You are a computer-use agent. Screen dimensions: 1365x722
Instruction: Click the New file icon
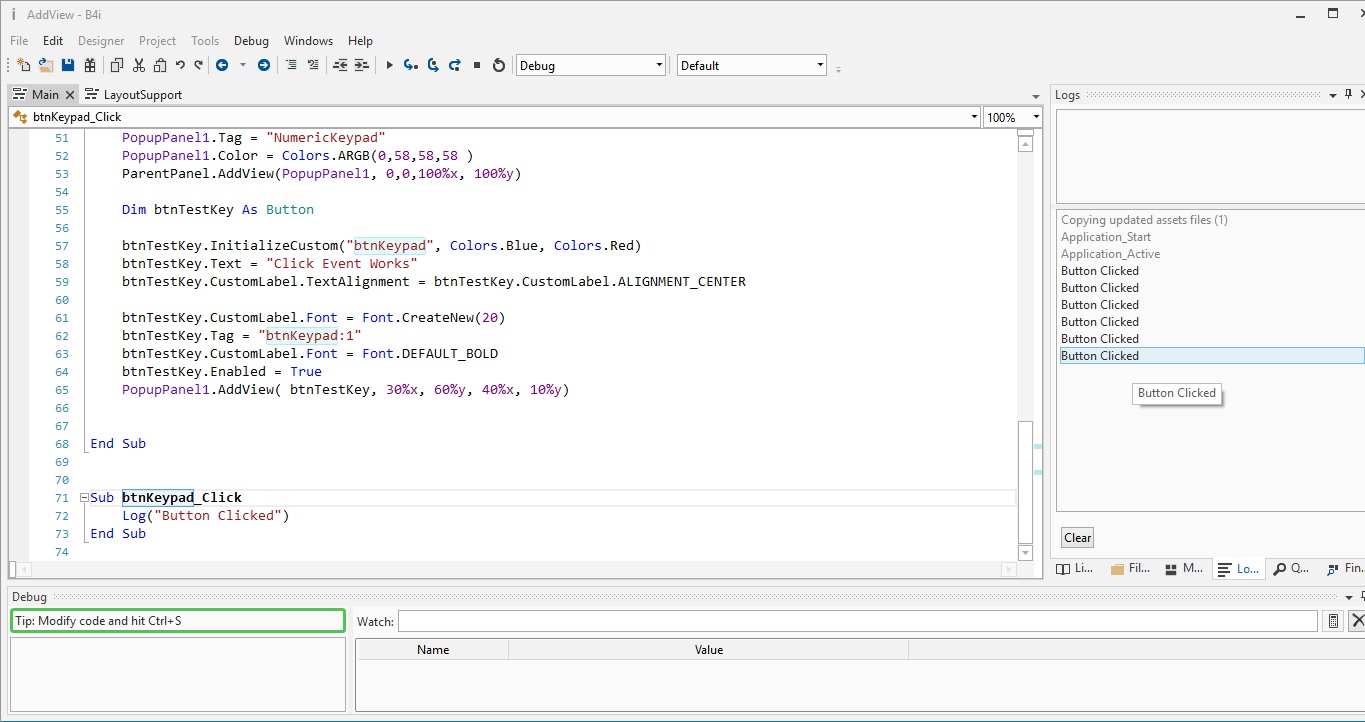point(22,65)
